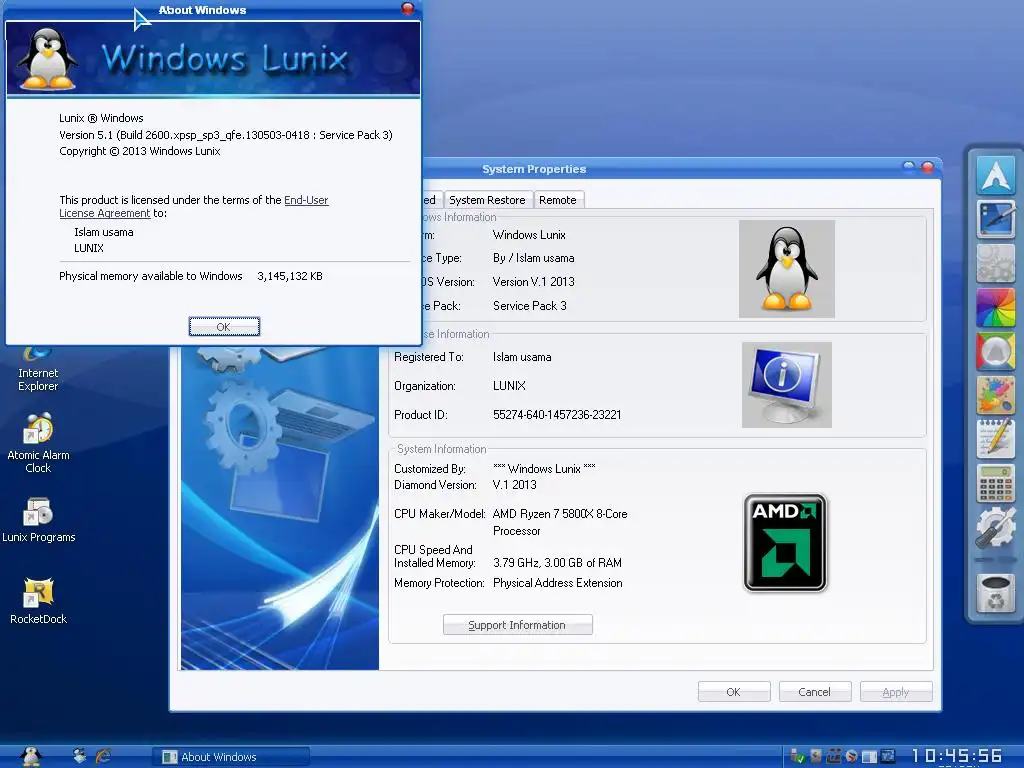Viewport: 1024px width, 768px height.
Task: Open the grey gears icon in the dock
Action: pyautogui.click(x=996, y=263)
